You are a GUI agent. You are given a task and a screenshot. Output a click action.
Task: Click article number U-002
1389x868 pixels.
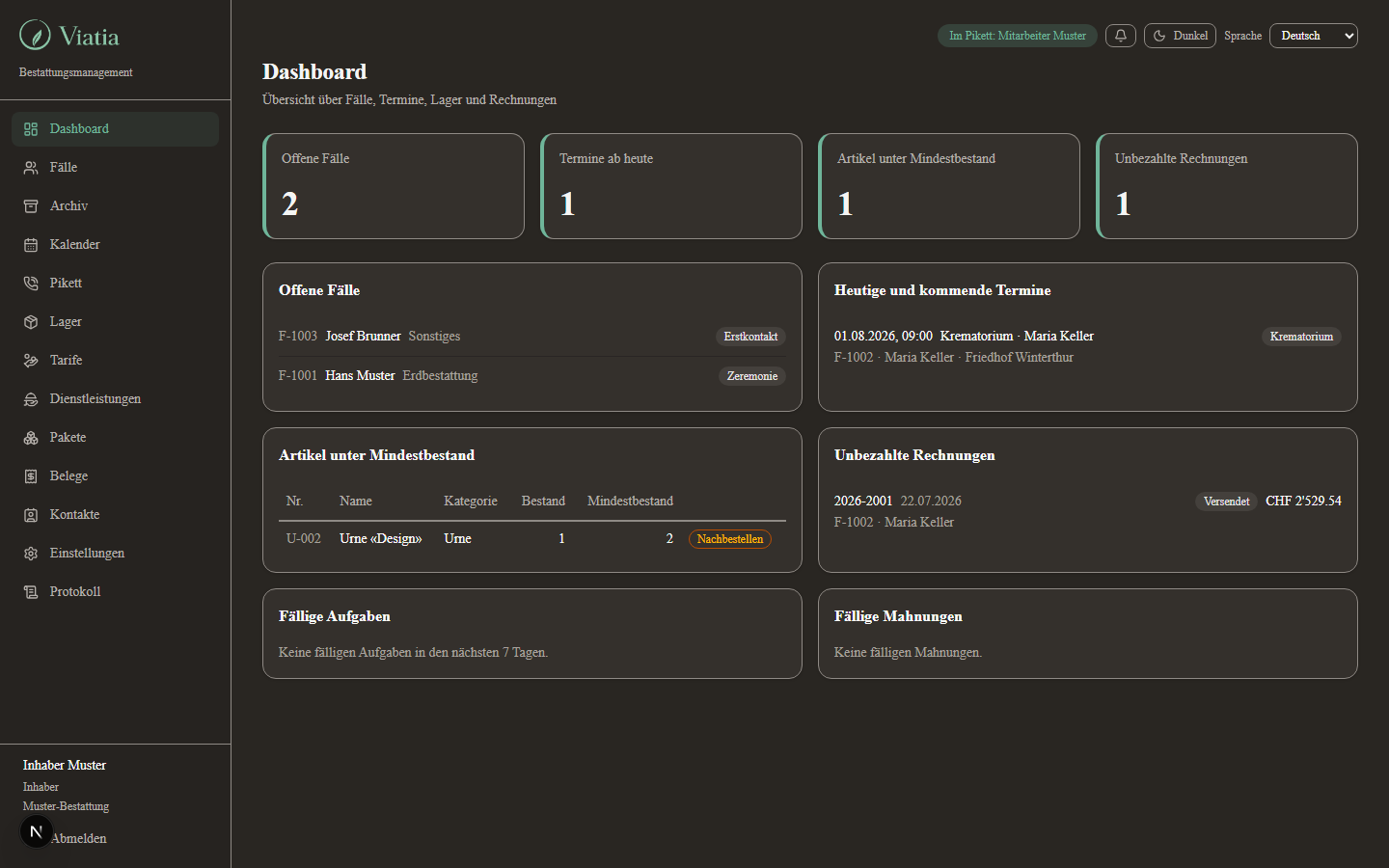tap(304, 539)
